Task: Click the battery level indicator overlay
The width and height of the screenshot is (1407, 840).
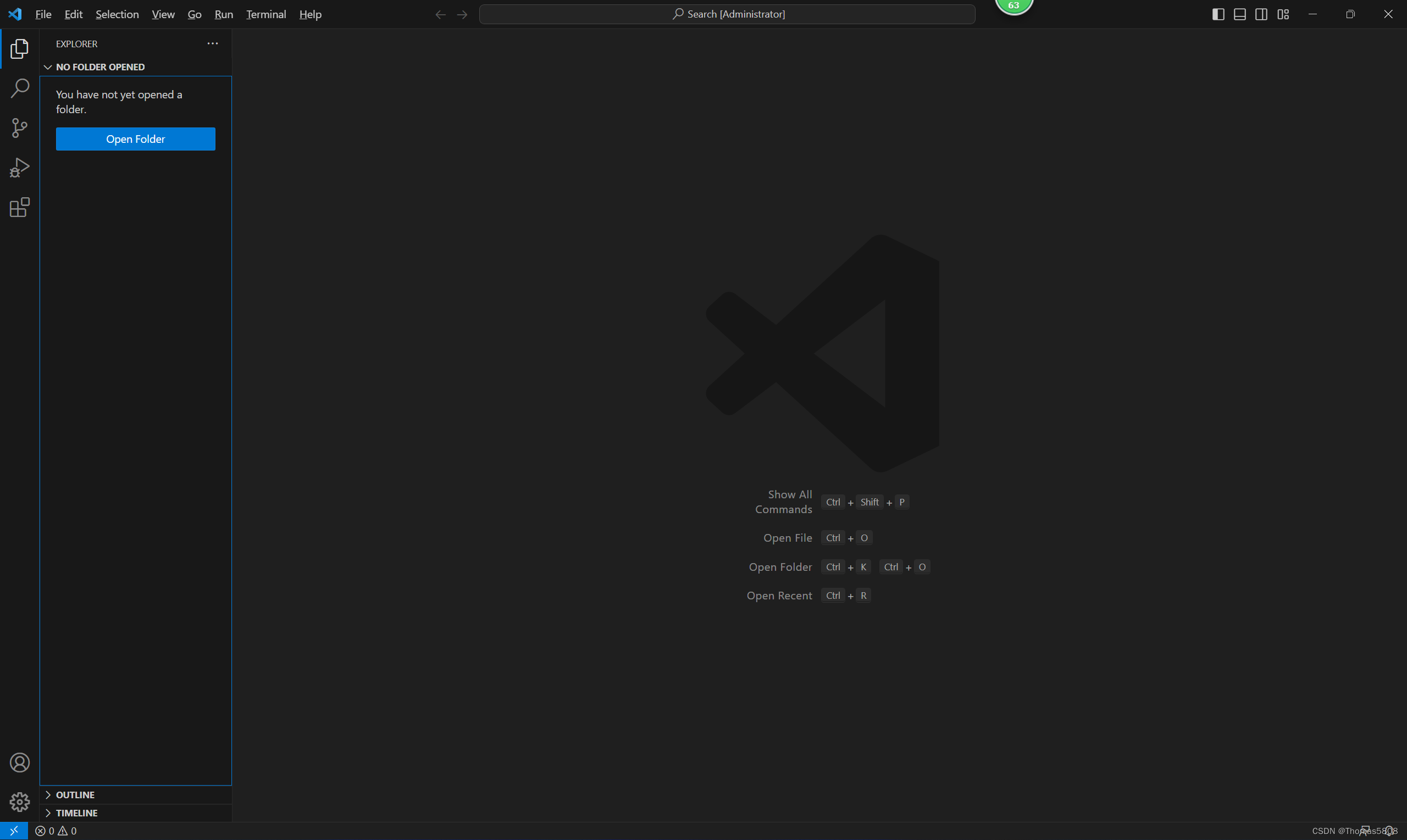Action: 1014,5
